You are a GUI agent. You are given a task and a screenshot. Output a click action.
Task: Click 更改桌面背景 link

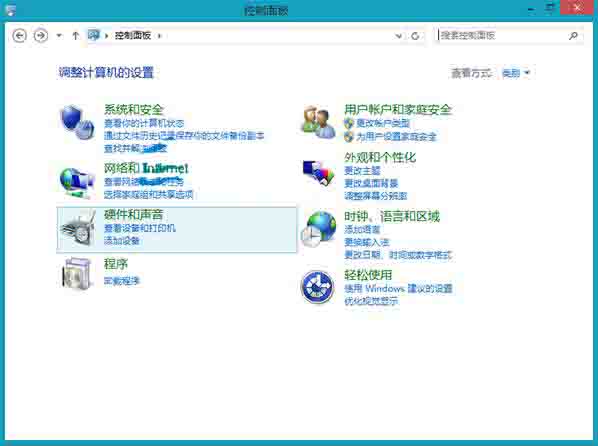[371, 184]
